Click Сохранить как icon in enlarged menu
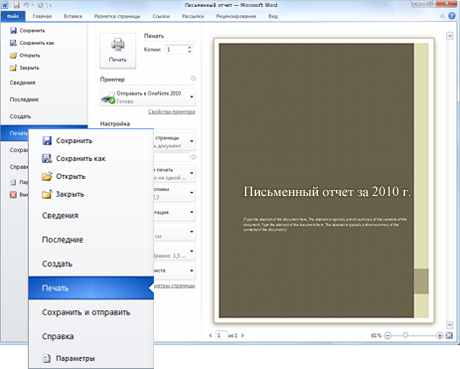The width and height of the screenshot is (460, 369). point(47,158)
